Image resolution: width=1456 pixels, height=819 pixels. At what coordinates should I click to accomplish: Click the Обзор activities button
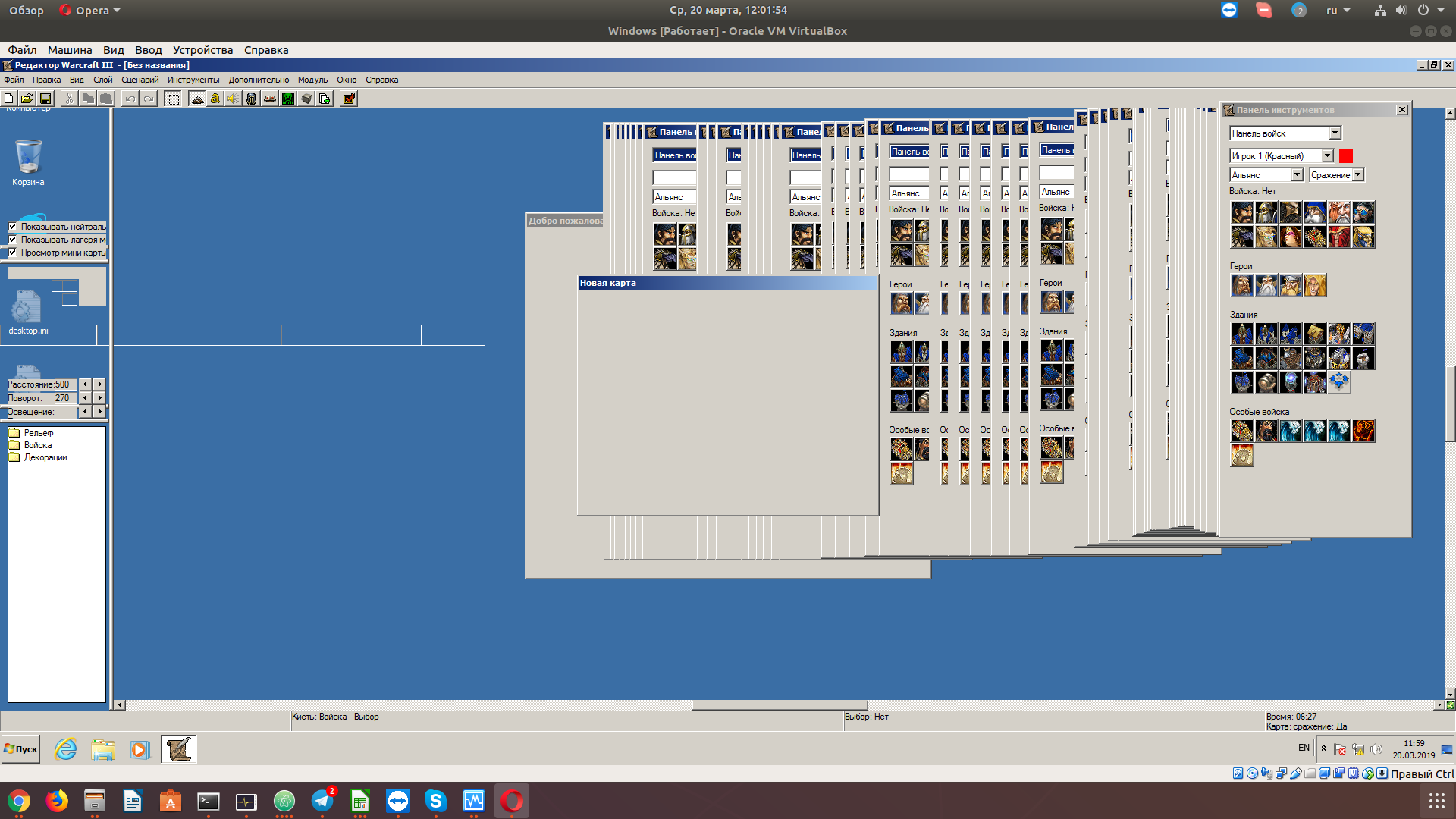click(x=27, y=11)
